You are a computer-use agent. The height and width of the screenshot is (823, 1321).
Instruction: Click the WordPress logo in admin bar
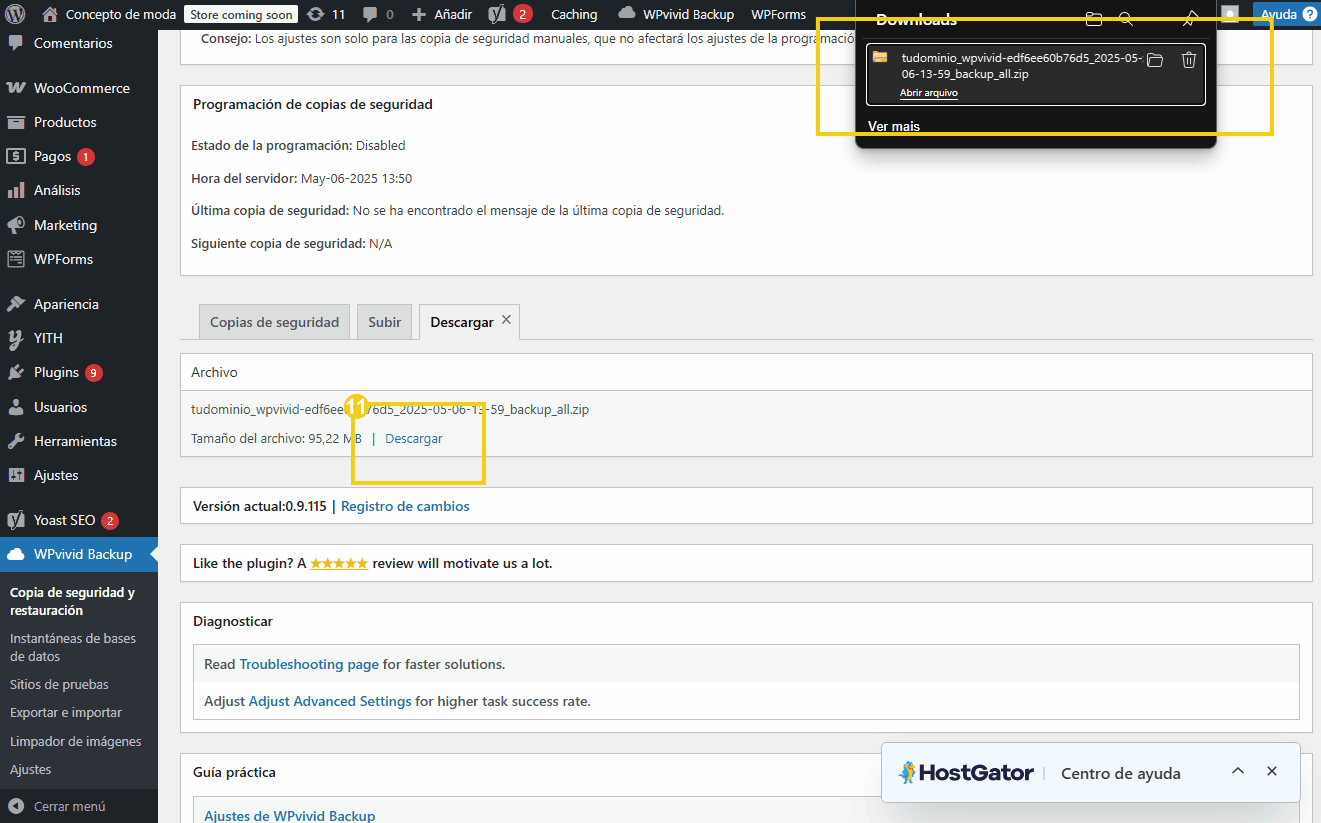[x=14, y=14]
